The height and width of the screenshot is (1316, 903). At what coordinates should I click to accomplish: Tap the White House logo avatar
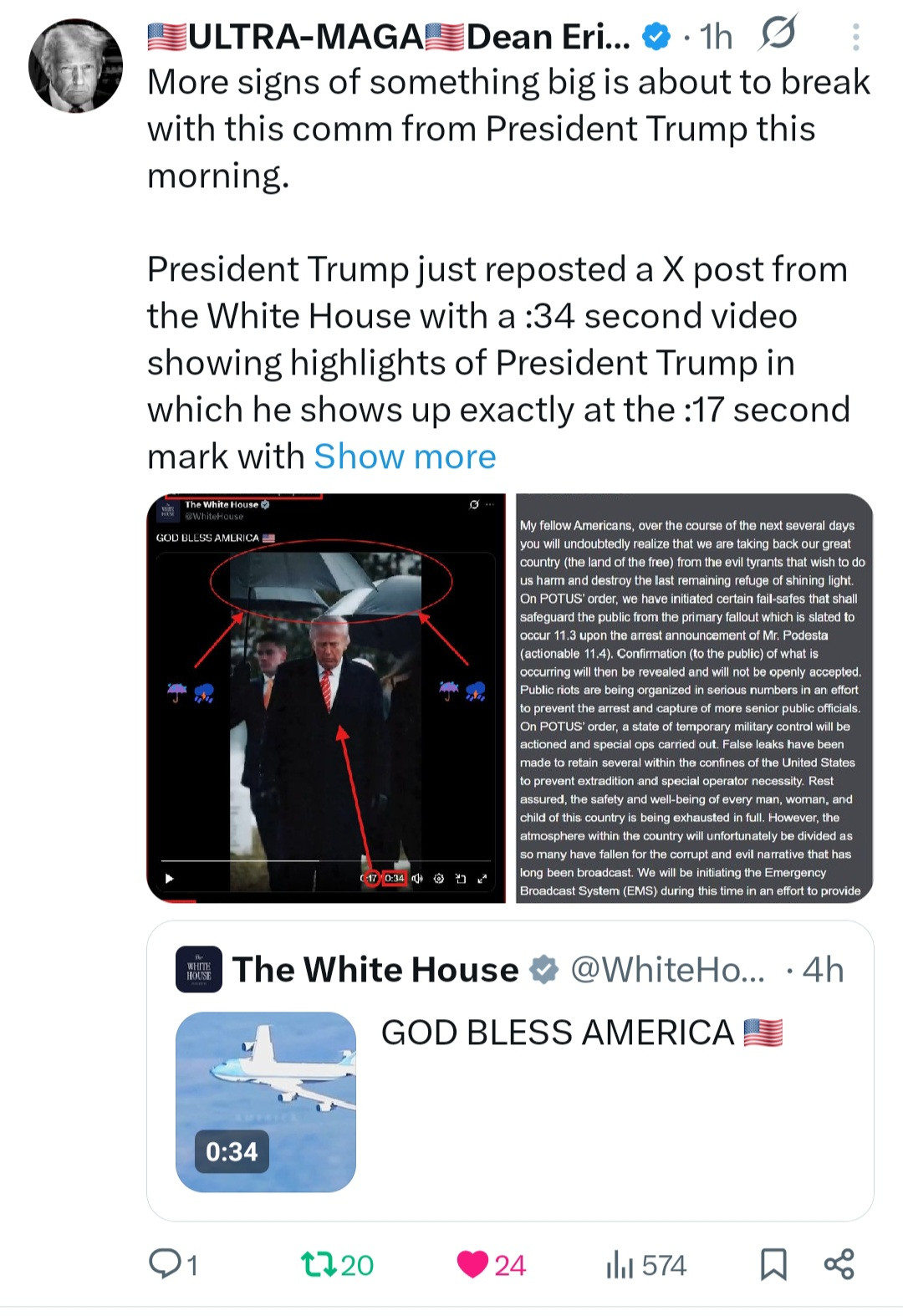pyautogui.click(x=199, y=969)
